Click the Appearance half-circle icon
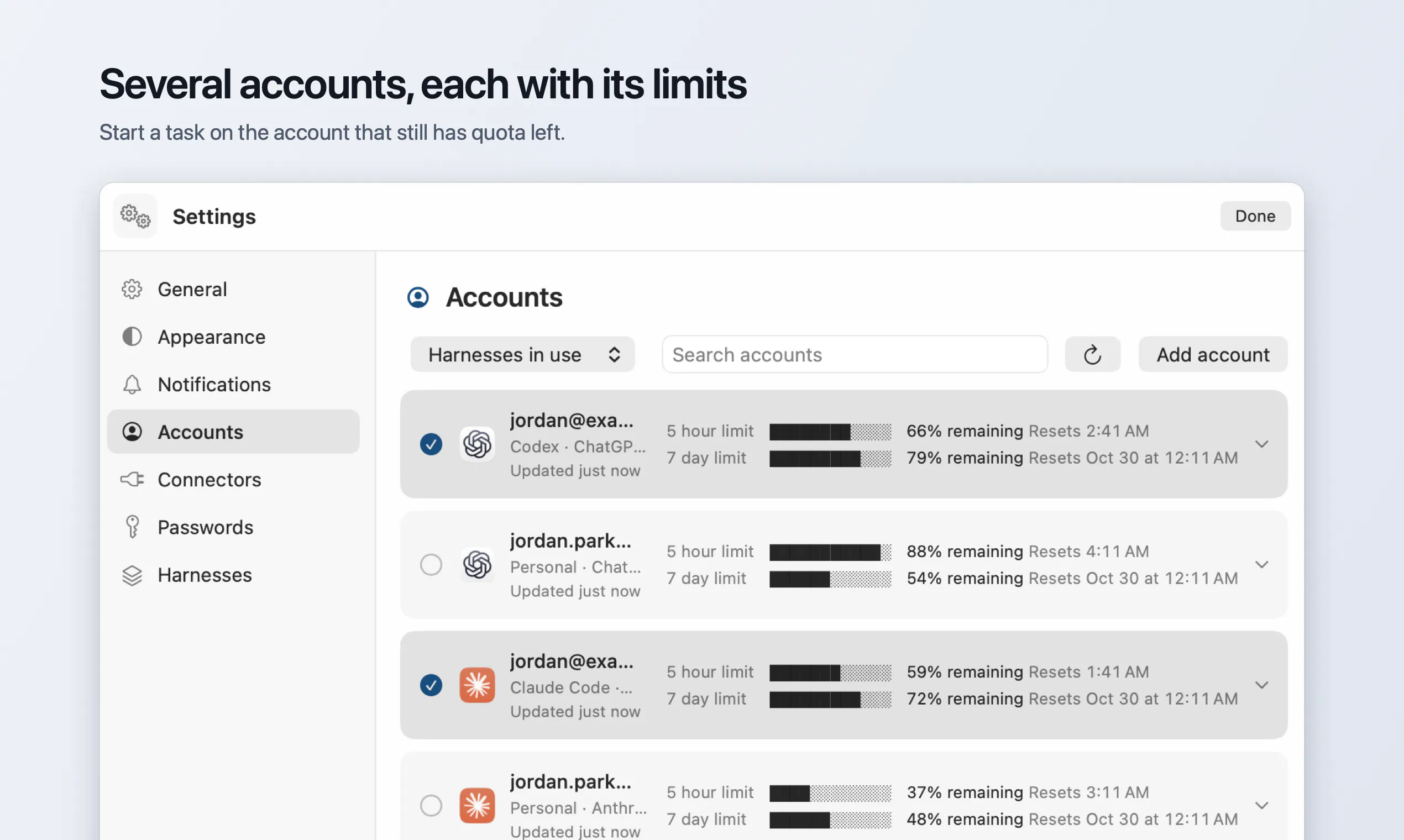This screenshot has width=1404, height=840. pos(132,337)
